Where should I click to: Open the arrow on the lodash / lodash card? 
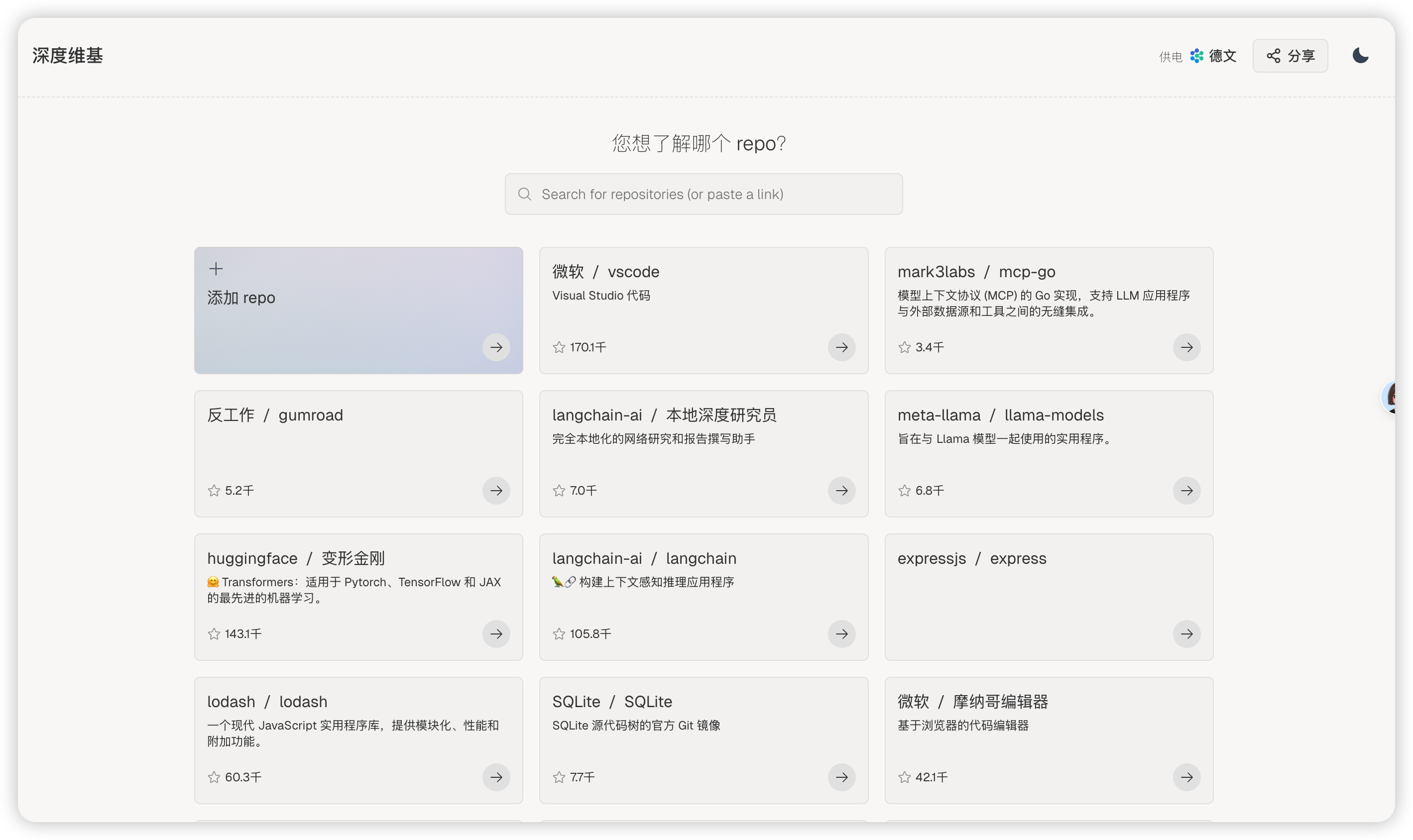(496, 777)
